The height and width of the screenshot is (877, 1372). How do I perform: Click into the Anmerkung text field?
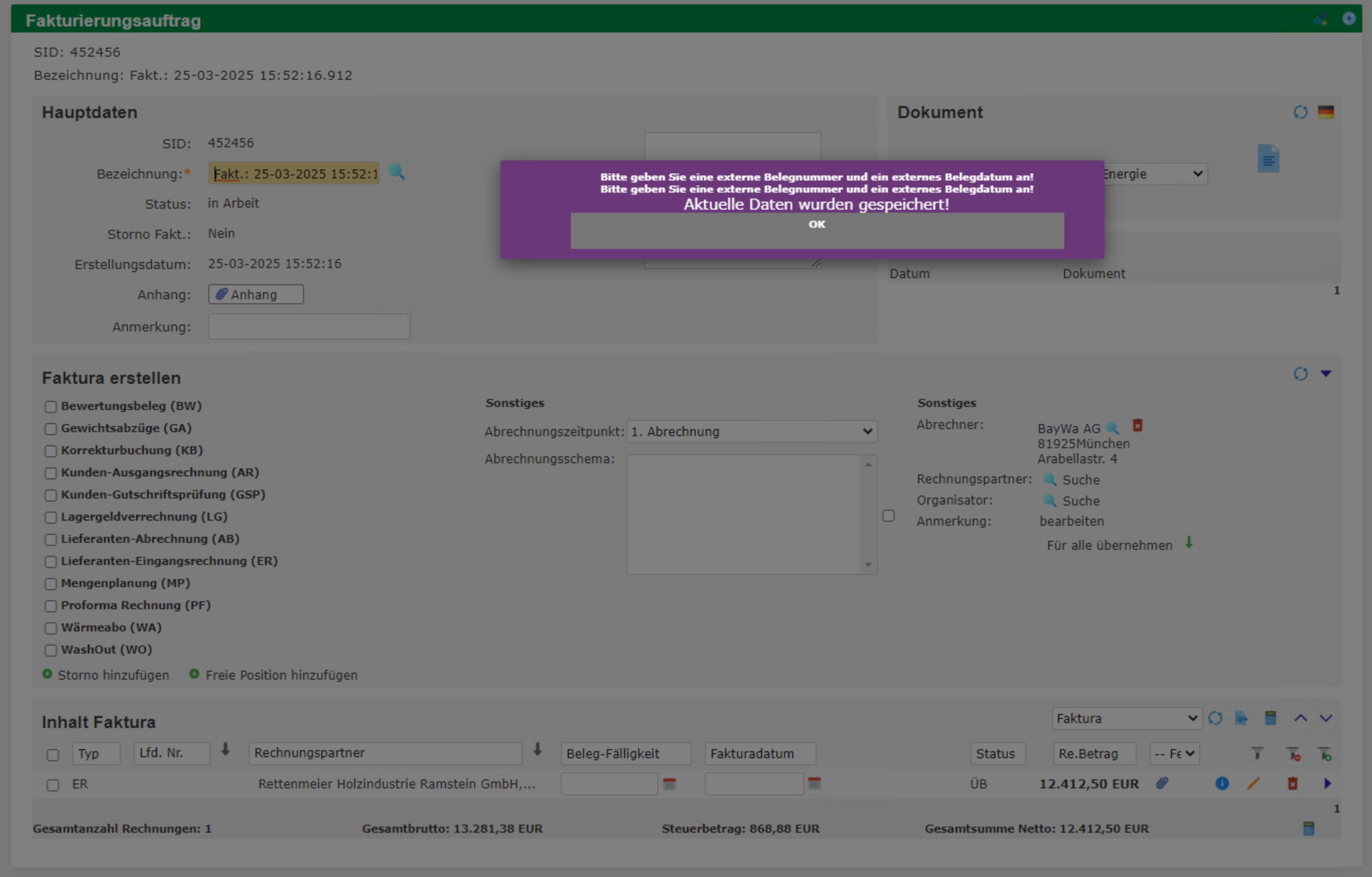[309, 327]
